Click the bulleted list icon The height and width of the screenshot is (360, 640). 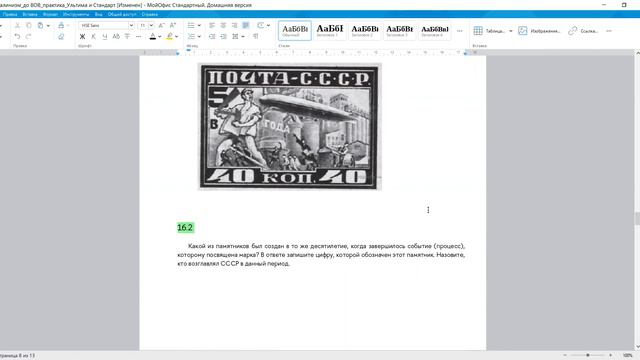[191, 25]
